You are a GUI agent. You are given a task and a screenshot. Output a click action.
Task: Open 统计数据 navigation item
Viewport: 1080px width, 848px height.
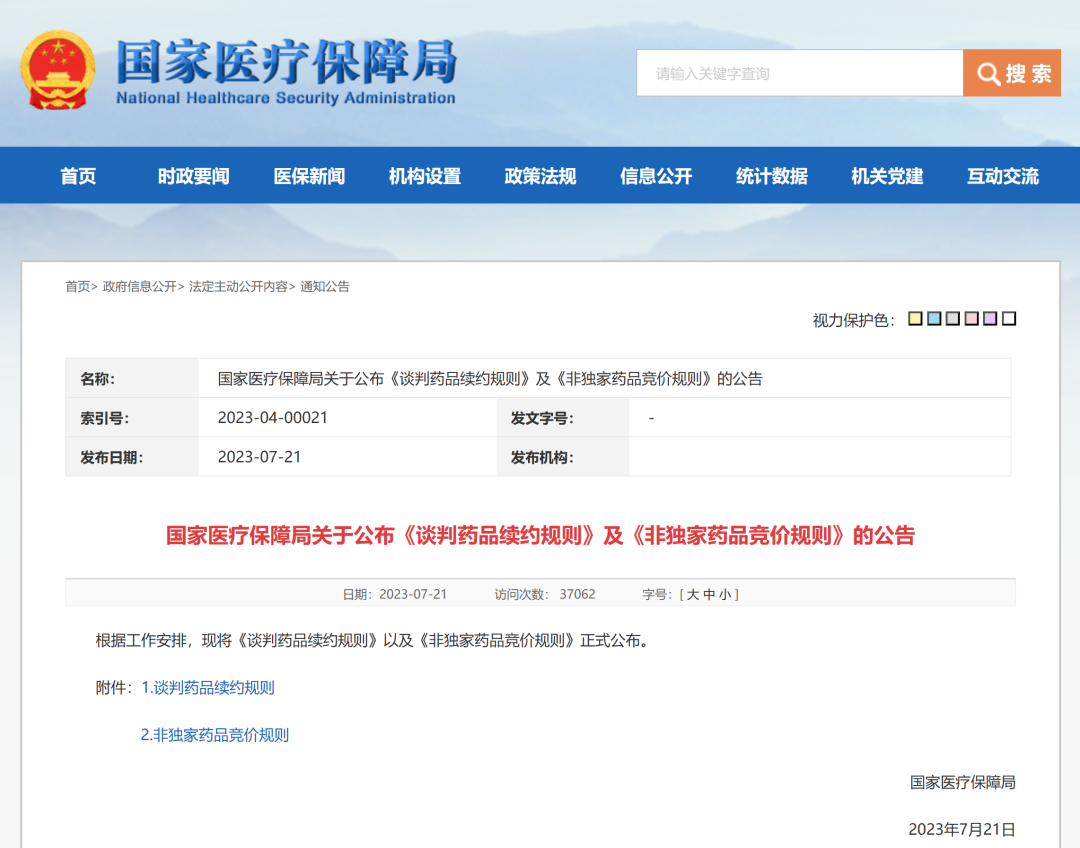coord(772,176)
